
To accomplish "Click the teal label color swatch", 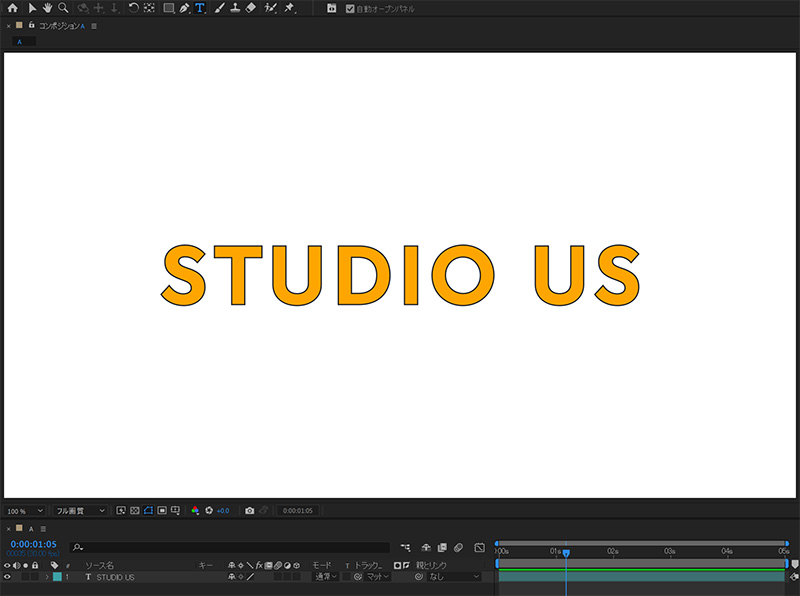I will pyautogui.click(x=57, y=577).
